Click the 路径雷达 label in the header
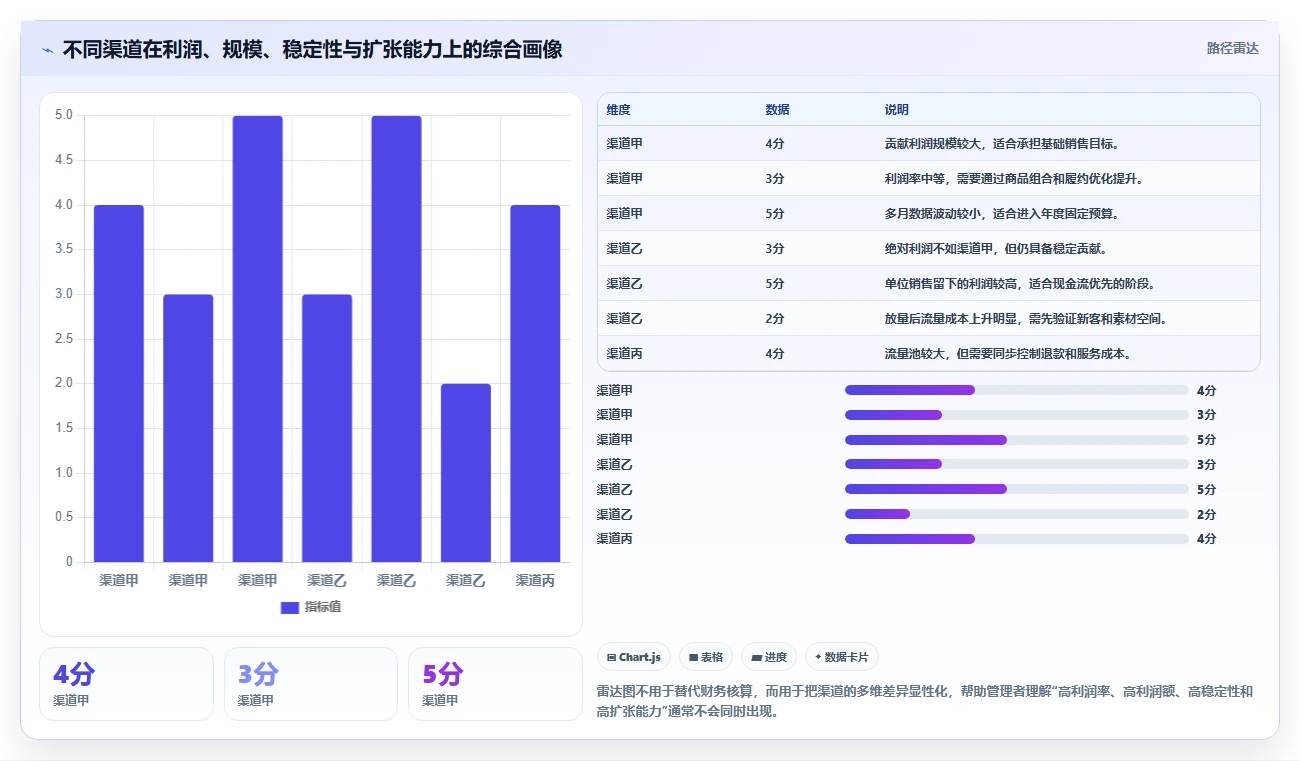 [1232, 48]
